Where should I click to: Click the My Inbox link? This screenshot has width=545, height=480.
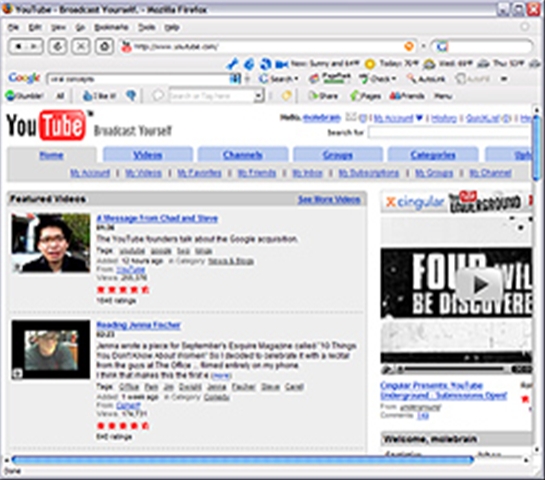307,173
